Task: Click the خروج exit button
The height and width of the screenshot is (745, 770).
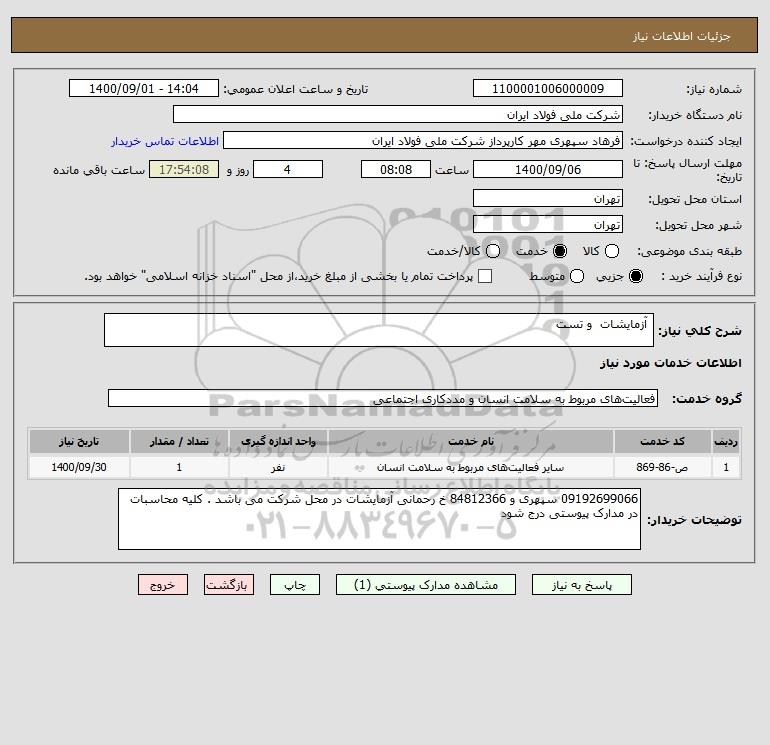Action: pyautogui.click(x=163, y=585)
